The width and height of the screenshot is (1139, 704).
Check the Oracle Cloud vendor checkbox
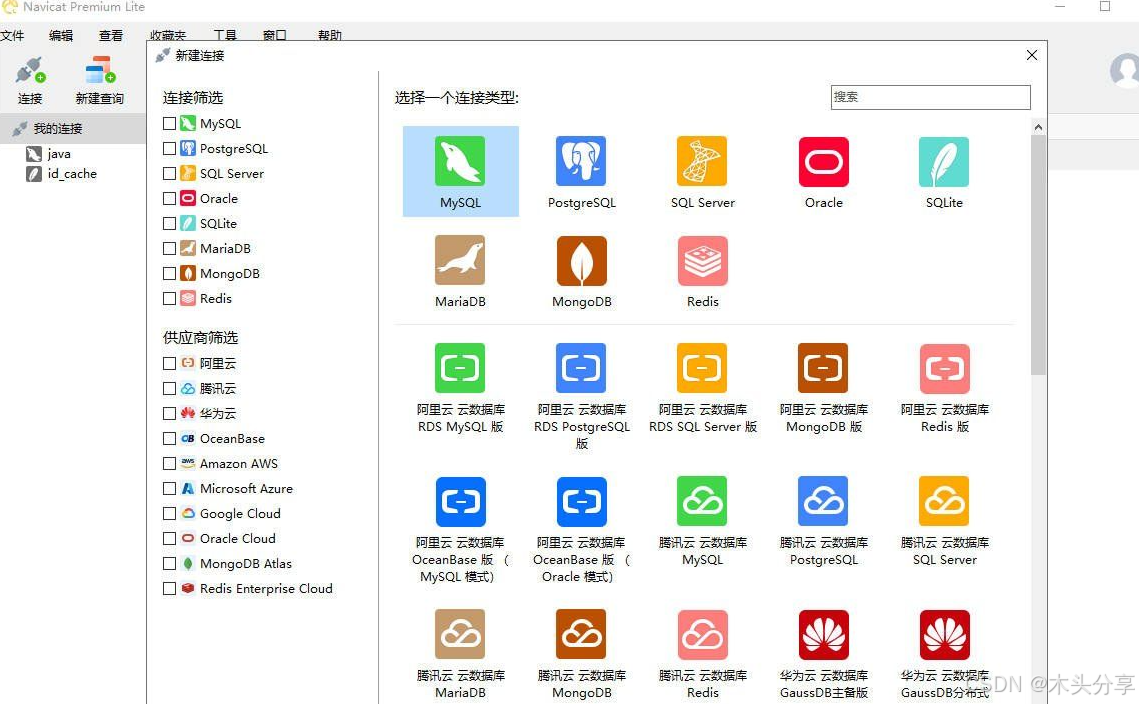[169, 538]
